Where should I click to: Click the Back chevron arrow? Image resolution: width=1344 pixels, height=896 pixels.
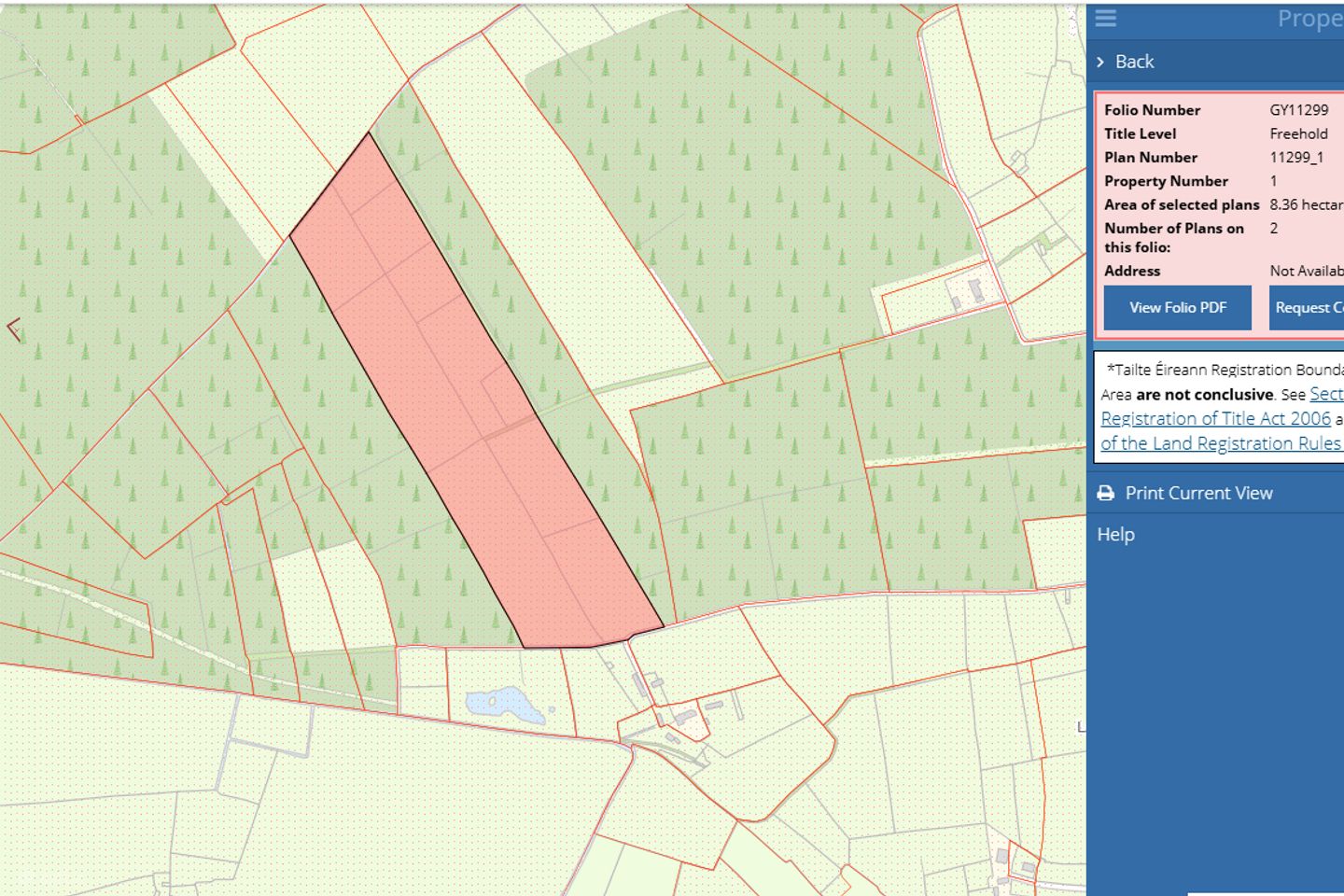1100,62
